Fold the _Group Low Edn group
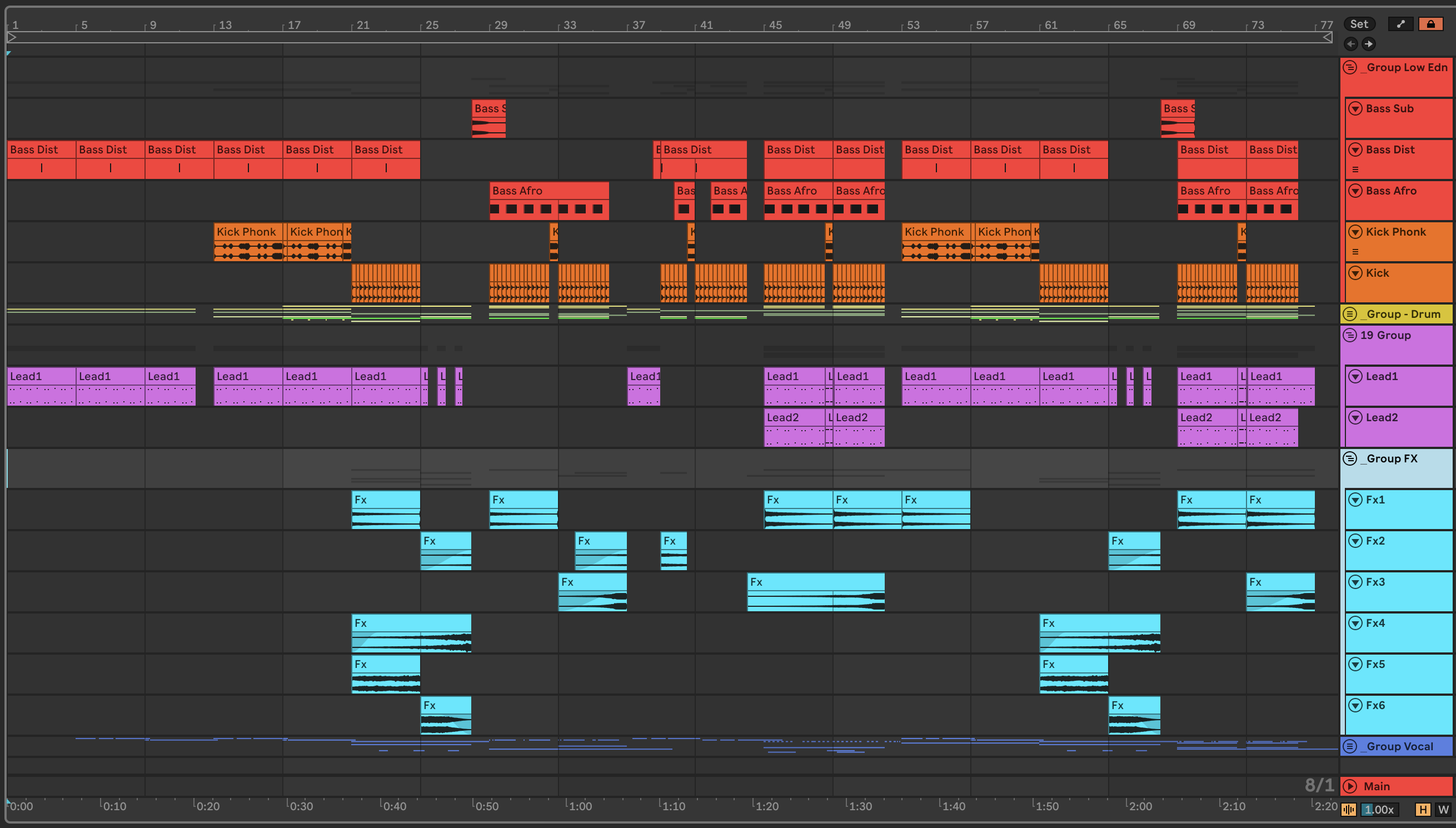This screenshot has width=1456, height=828. coord(1350,67)
